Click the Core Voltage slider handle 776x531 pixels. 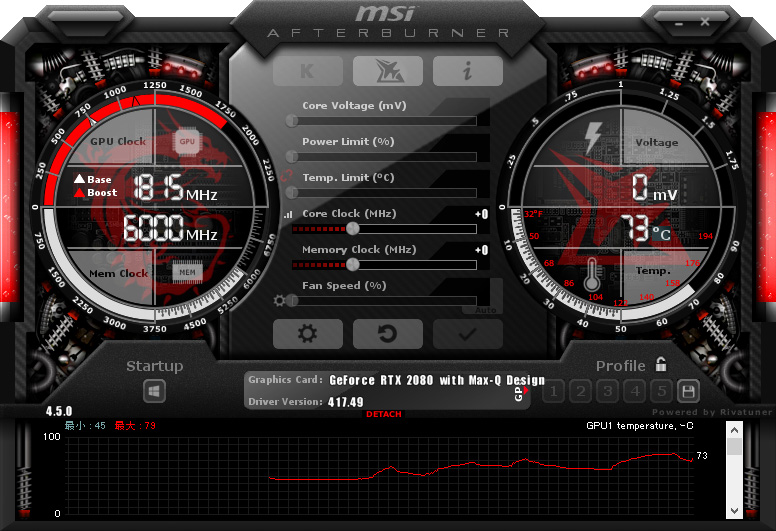(292, 120)
